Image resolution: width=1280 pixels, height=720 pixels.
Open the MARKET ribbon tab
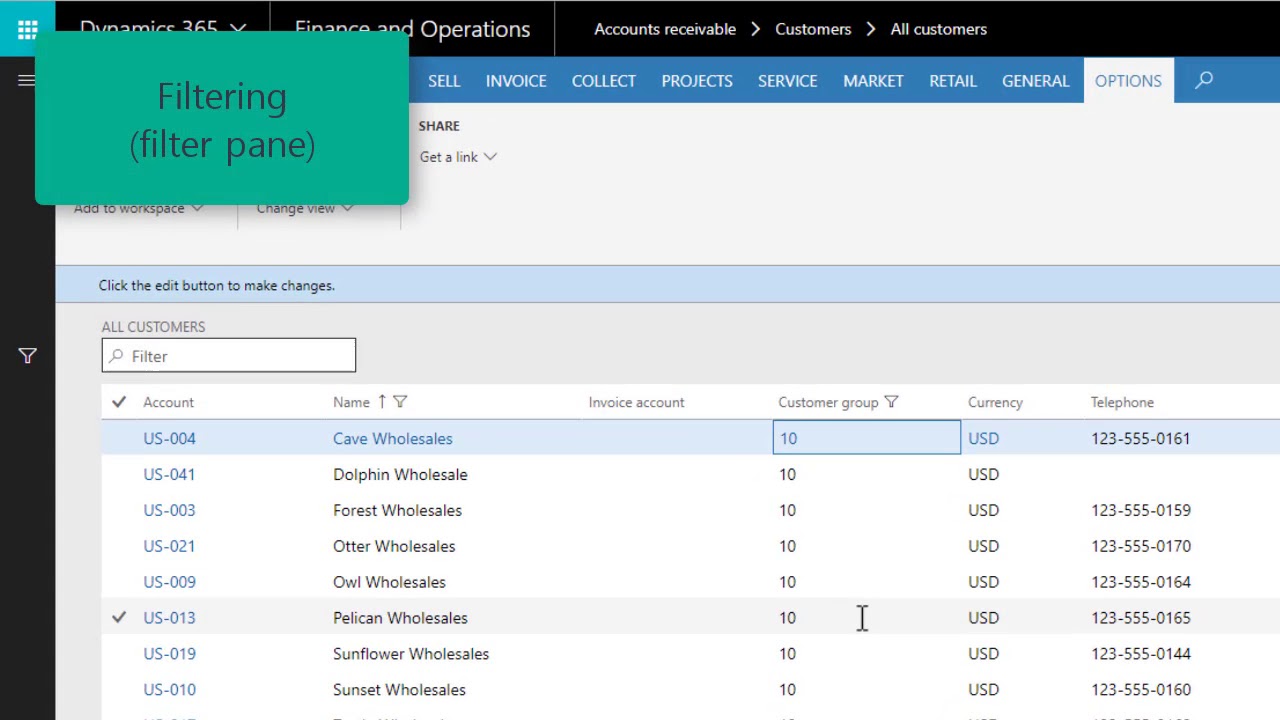873,81
